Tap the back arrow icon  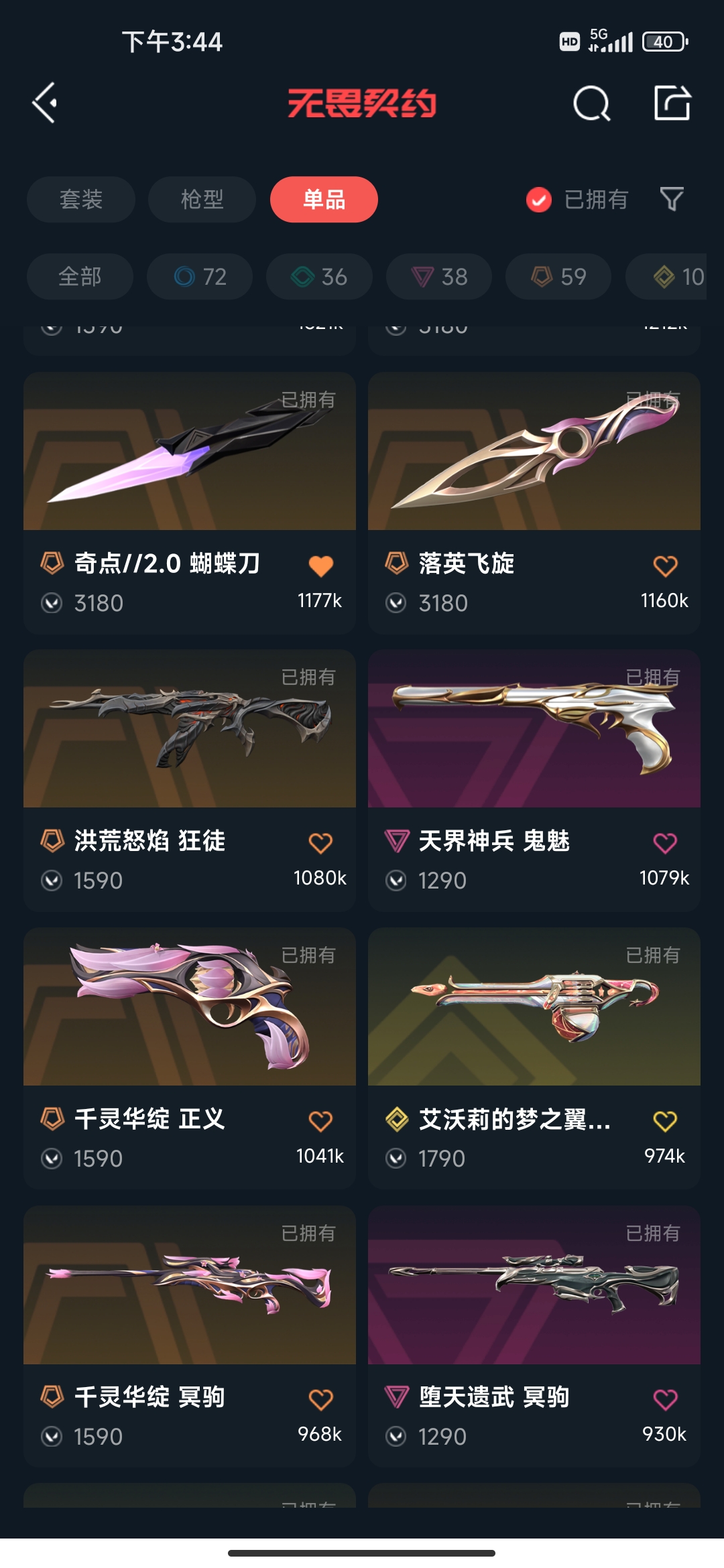pyautogui.click(x=45, y=103)
